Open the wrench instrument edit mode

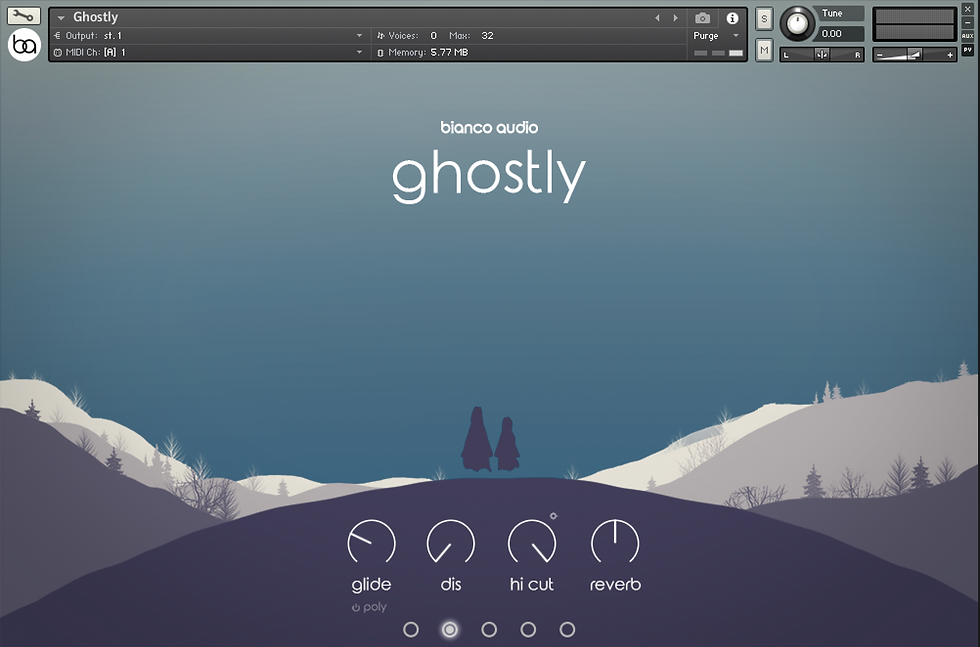(24, 16)
